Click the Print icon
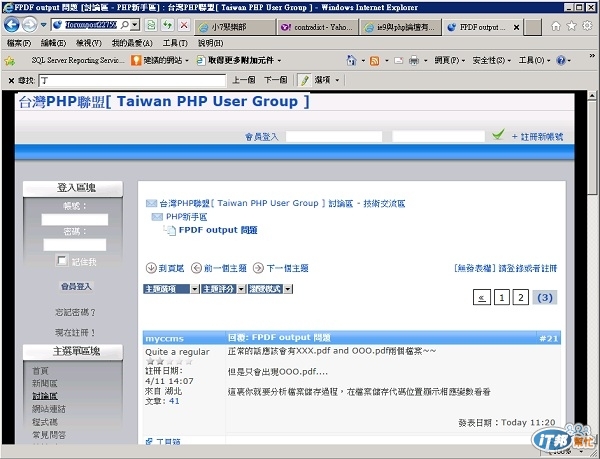 [414, 60]
